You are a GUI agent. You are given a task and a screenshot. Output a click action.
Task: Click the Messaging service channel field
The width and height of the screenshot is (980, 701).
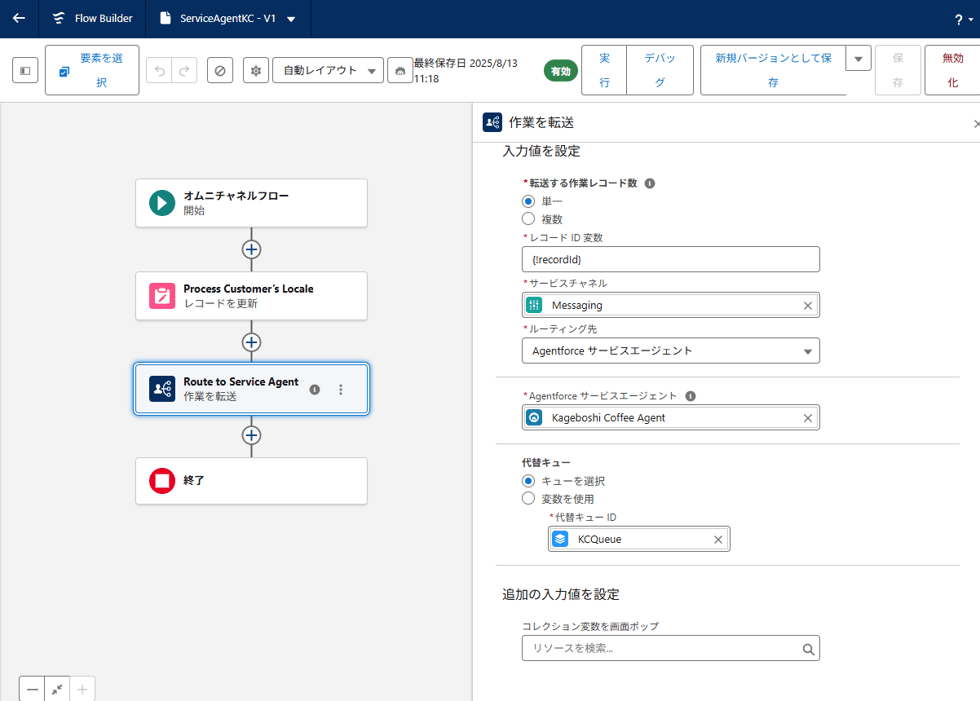[x=671, y=305]
